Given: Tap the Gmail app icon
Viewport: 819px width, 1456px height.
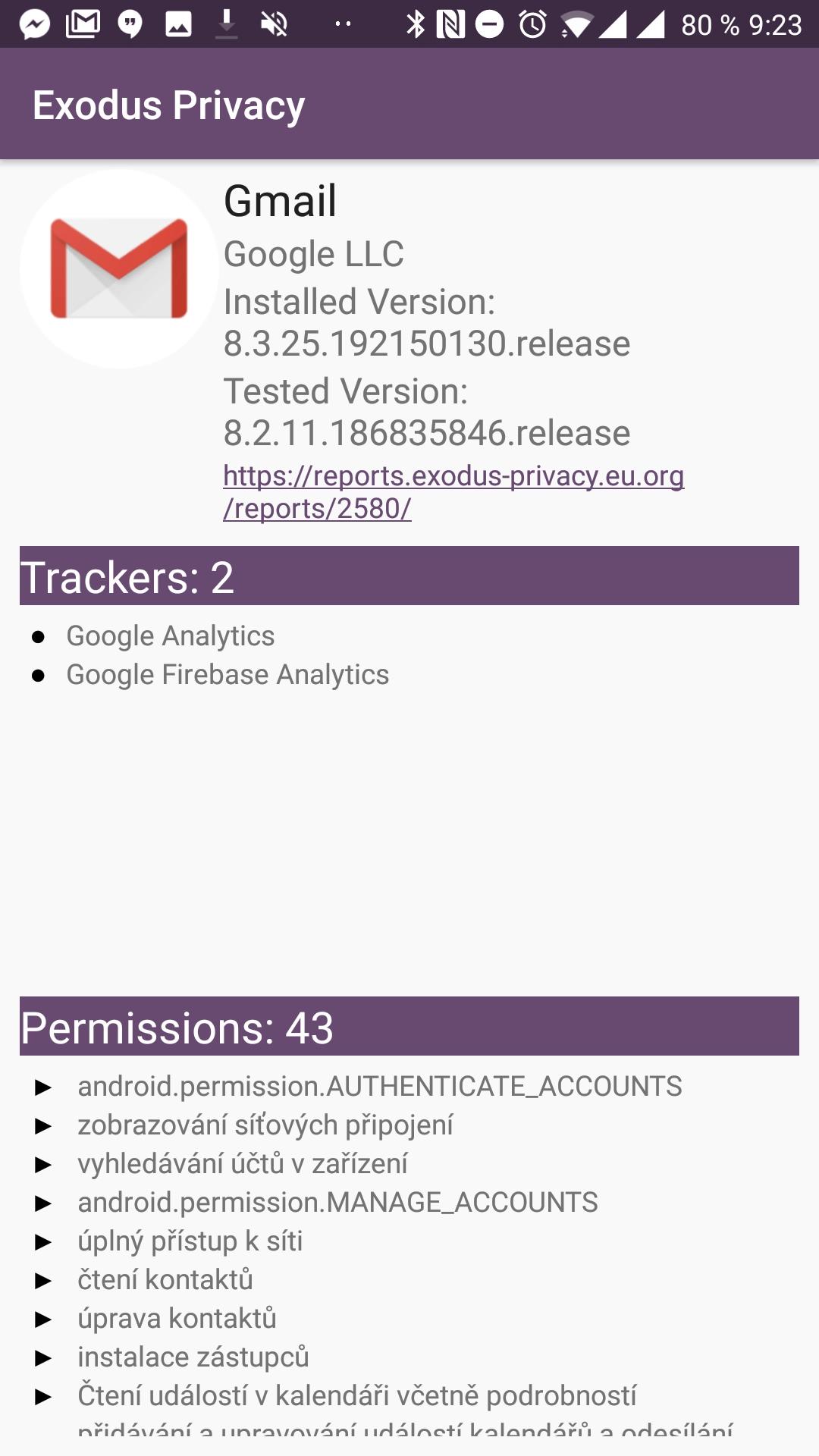Looking at the screenshot, I should tap(119, 268).
